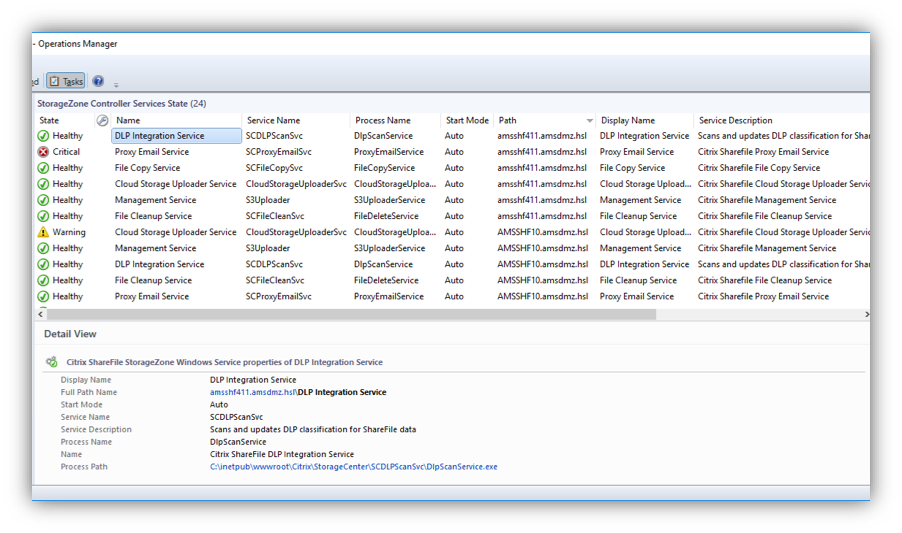Open the amsshf411.amsdmz.hsl full path link
Image resolution: width=902 pixels, height=533 pixels.
tap(252, 393)
